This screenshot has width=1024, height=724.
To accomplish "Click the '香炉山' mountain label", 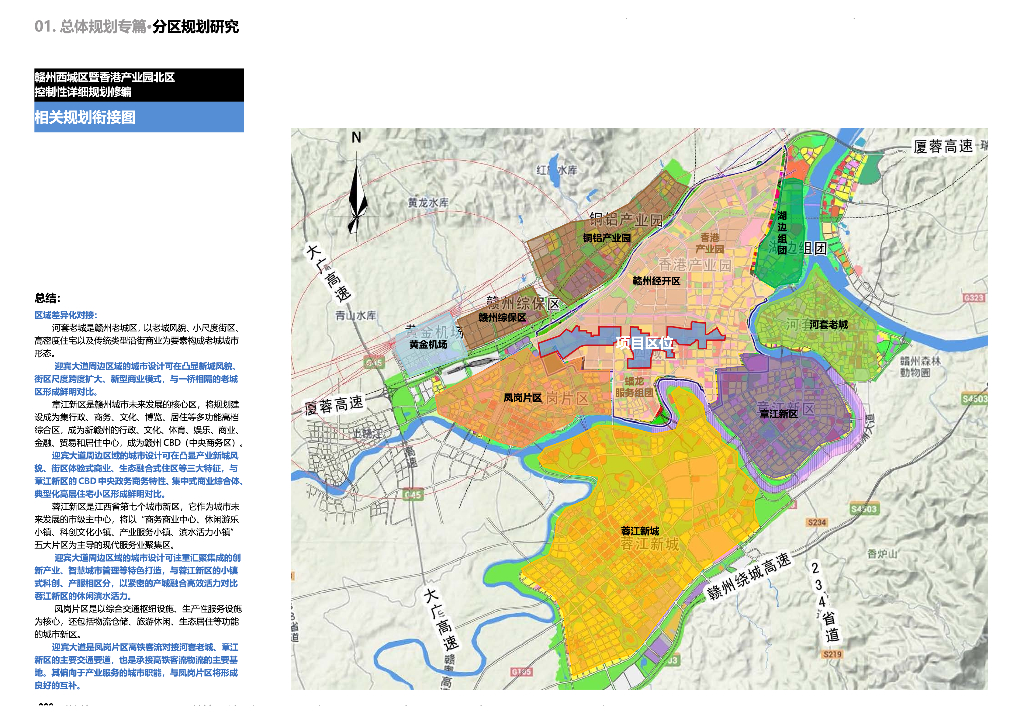I will click(x=882, y=554).
